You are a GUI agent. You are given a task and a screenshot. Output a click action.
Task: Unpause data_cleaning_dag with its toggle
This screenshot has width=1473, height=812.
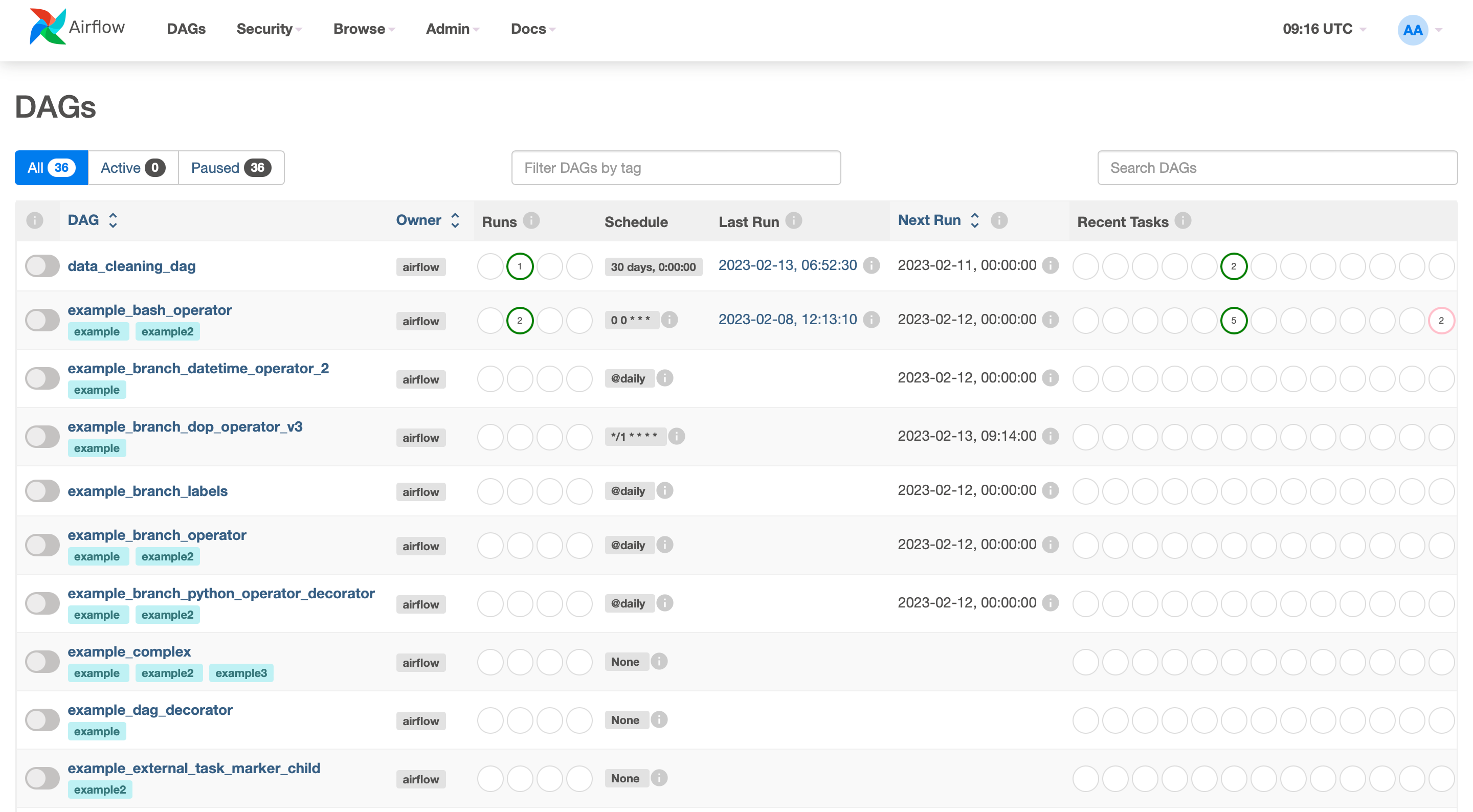click(42, 266)
